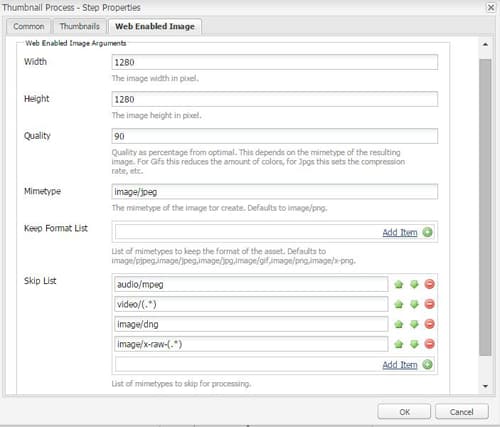Click green plus icon under Skip List

(x=427, y=364)
